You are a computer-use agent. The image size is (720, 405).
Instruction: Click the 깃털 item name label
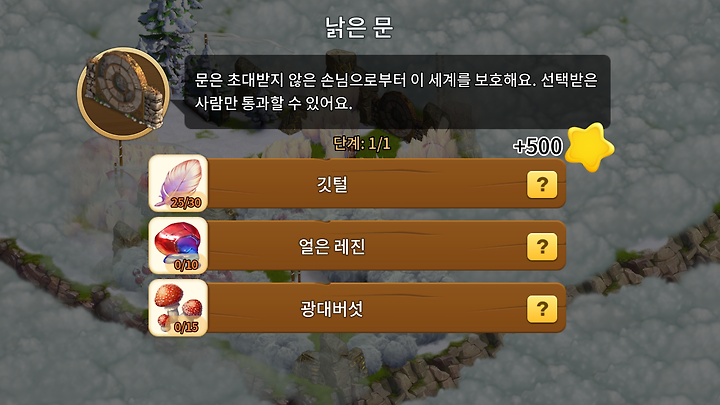coord(332,185)
